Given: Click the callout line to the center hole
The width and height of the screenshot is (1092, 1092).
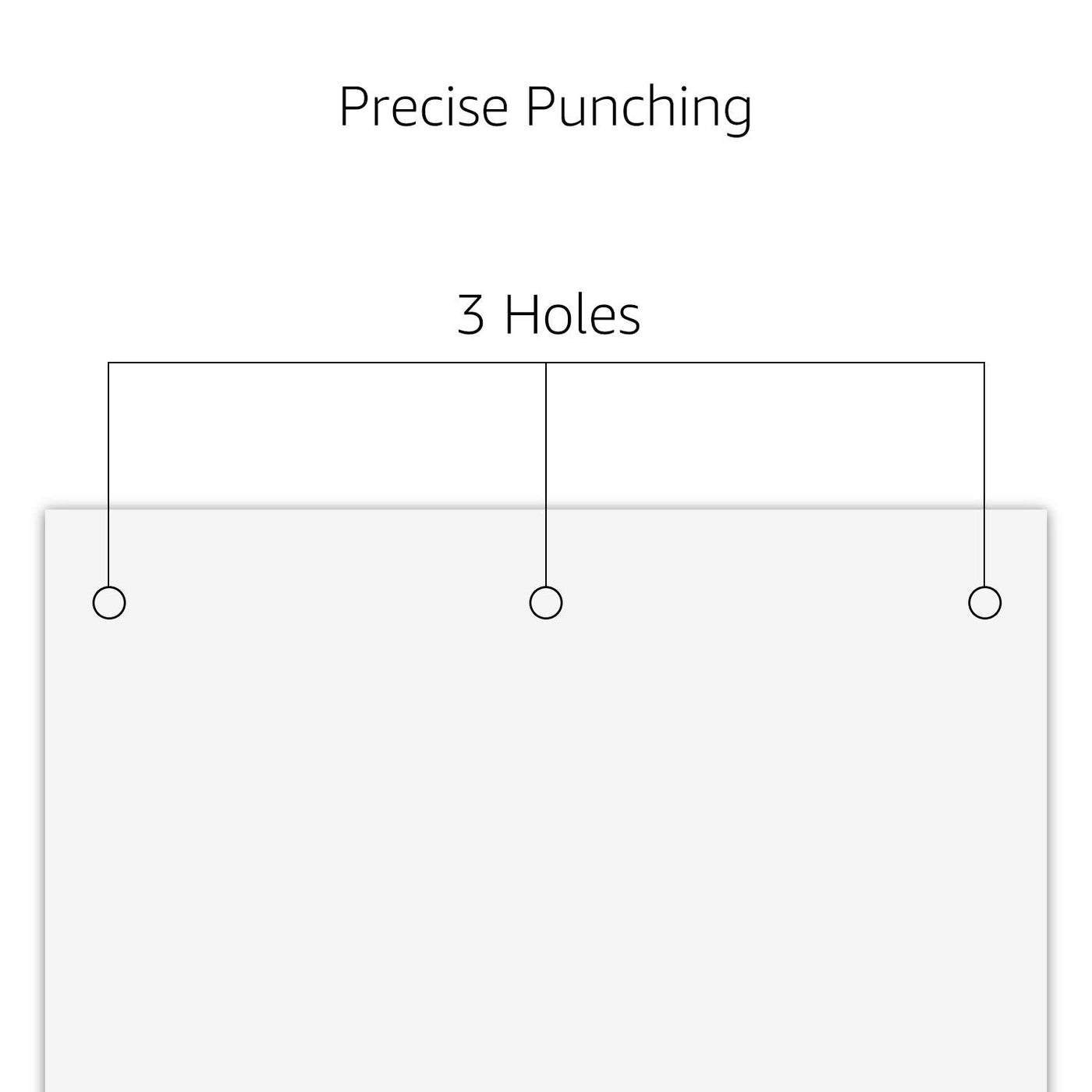Looking at the screenshot, I should pos(546,474).
